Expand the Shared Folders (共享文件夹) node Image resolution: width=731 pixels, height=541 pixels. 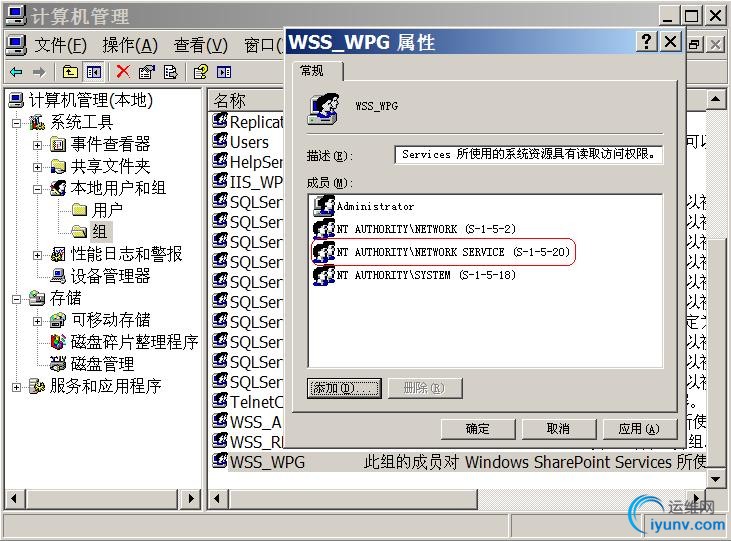[x=38, y=167]
